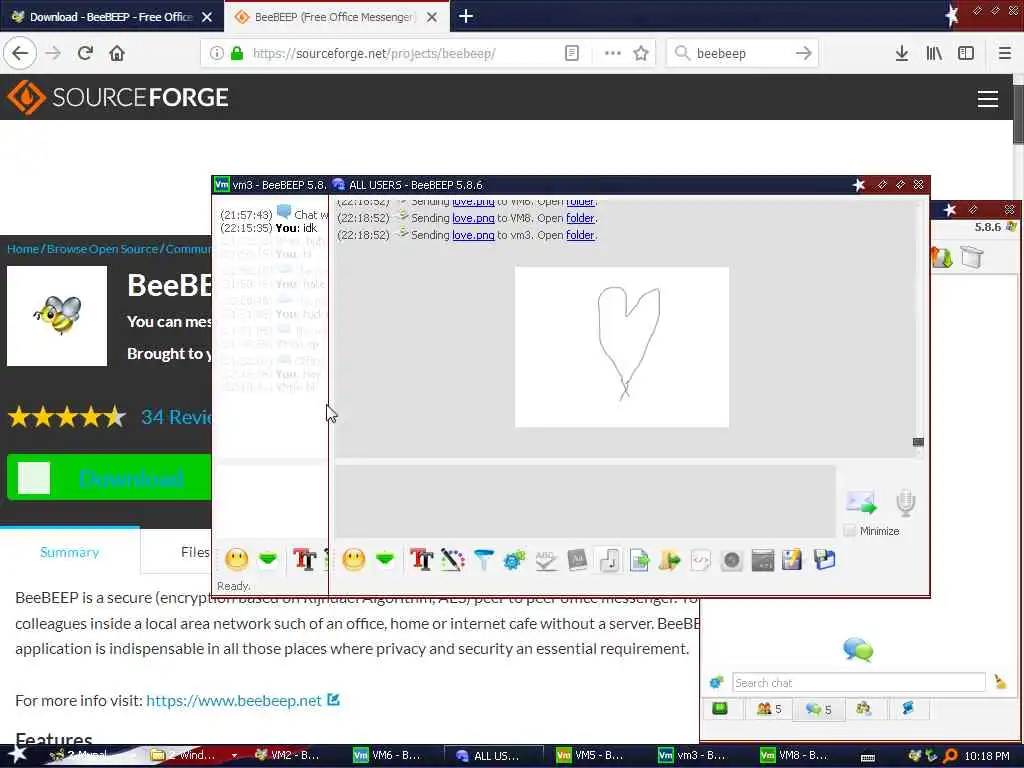Visit https://www.beebeep.net link
1024x768 pixels.
[234, 700]
